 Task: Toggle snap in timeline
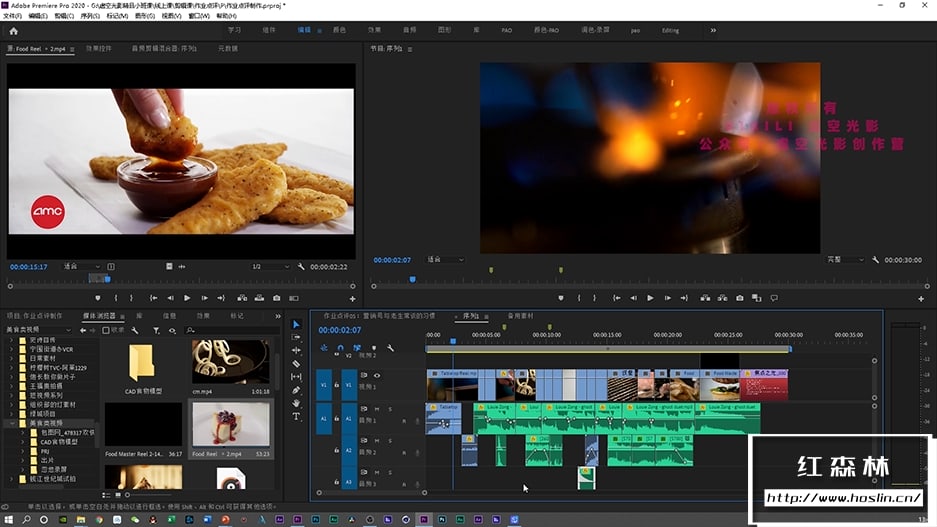[341, 348]
